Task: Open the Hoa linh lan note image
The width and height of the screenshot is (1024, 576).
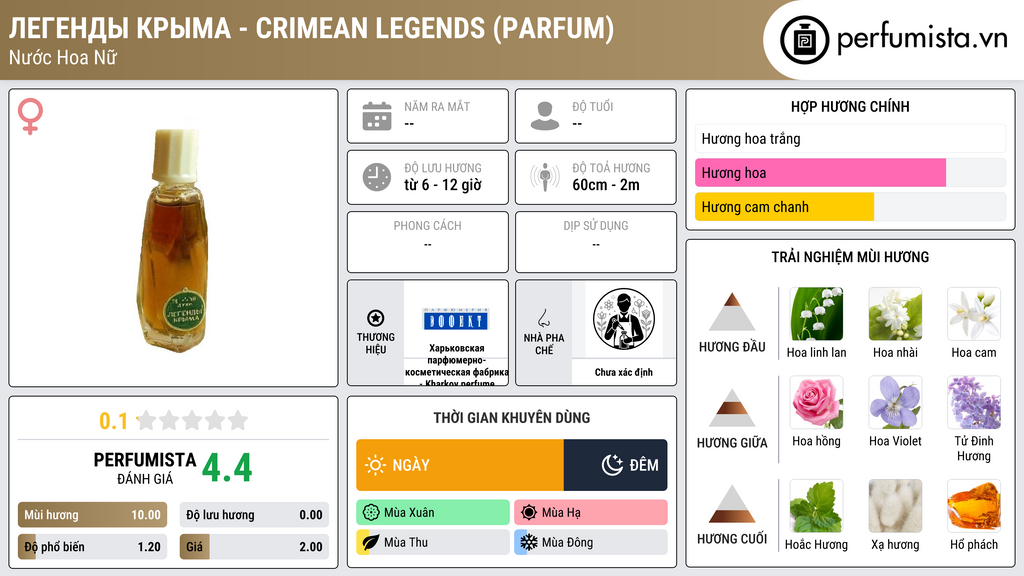Action: pyautogui.click(x=816, y=314)
